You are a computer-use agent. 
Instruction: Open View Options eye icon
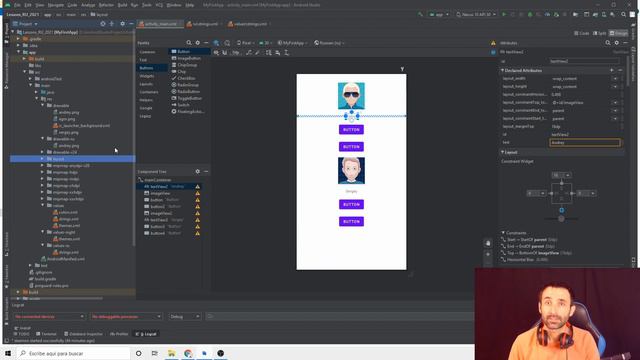coord(216,53)
